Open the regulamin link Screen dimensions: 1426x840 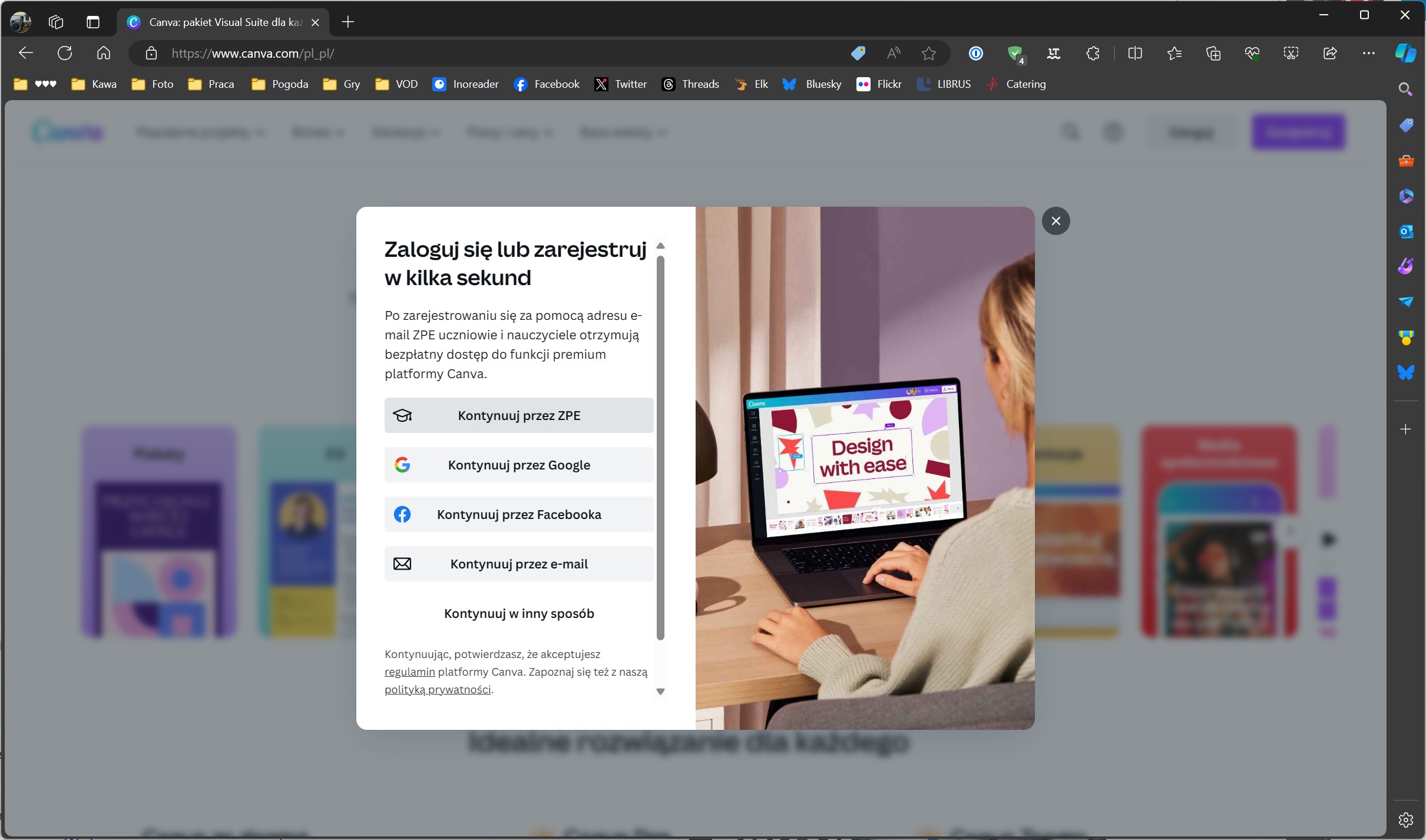click(409, 672)
